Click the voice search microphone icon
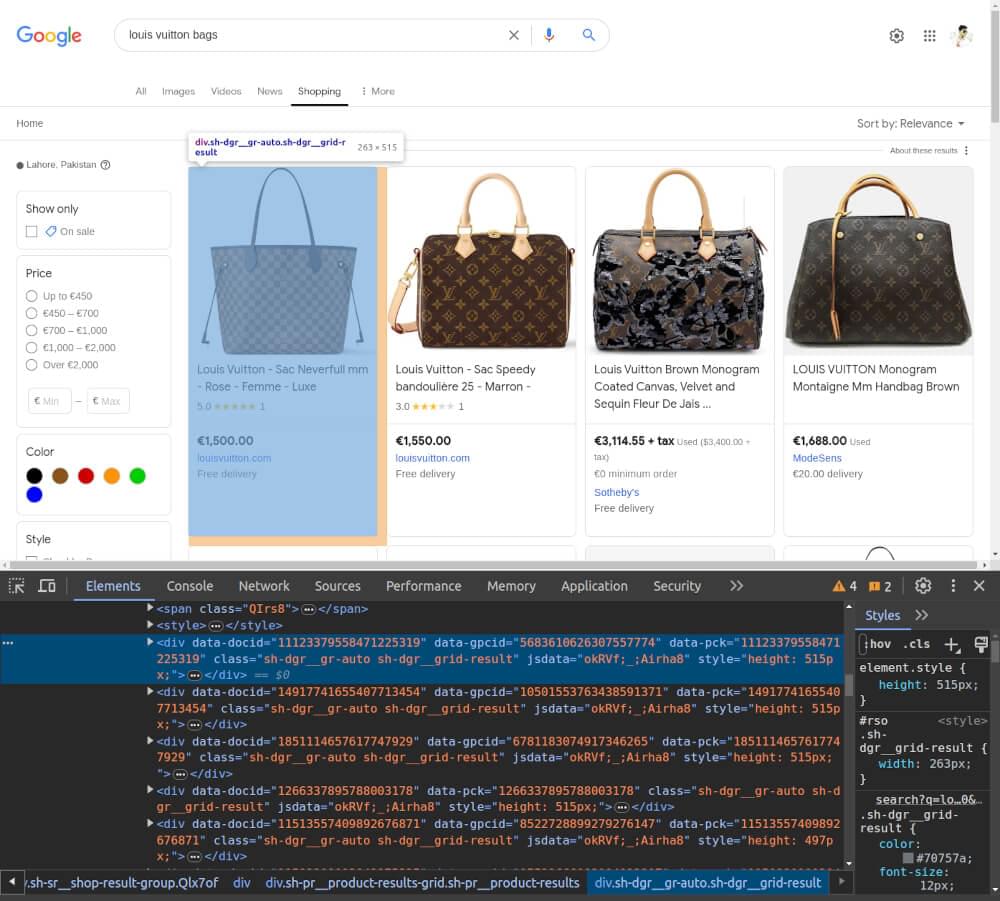This screenshot has height=901, width=1000. (548, 35)
